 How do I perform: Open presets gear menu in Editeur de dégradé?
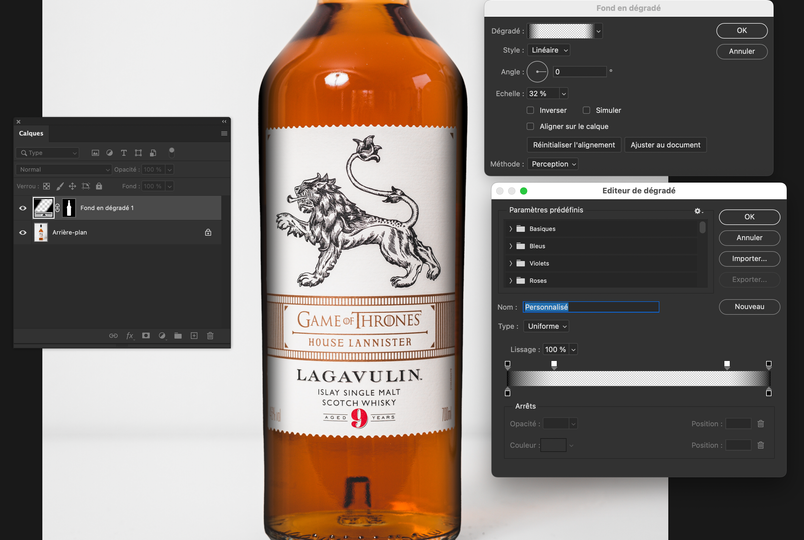click(698, 211)
